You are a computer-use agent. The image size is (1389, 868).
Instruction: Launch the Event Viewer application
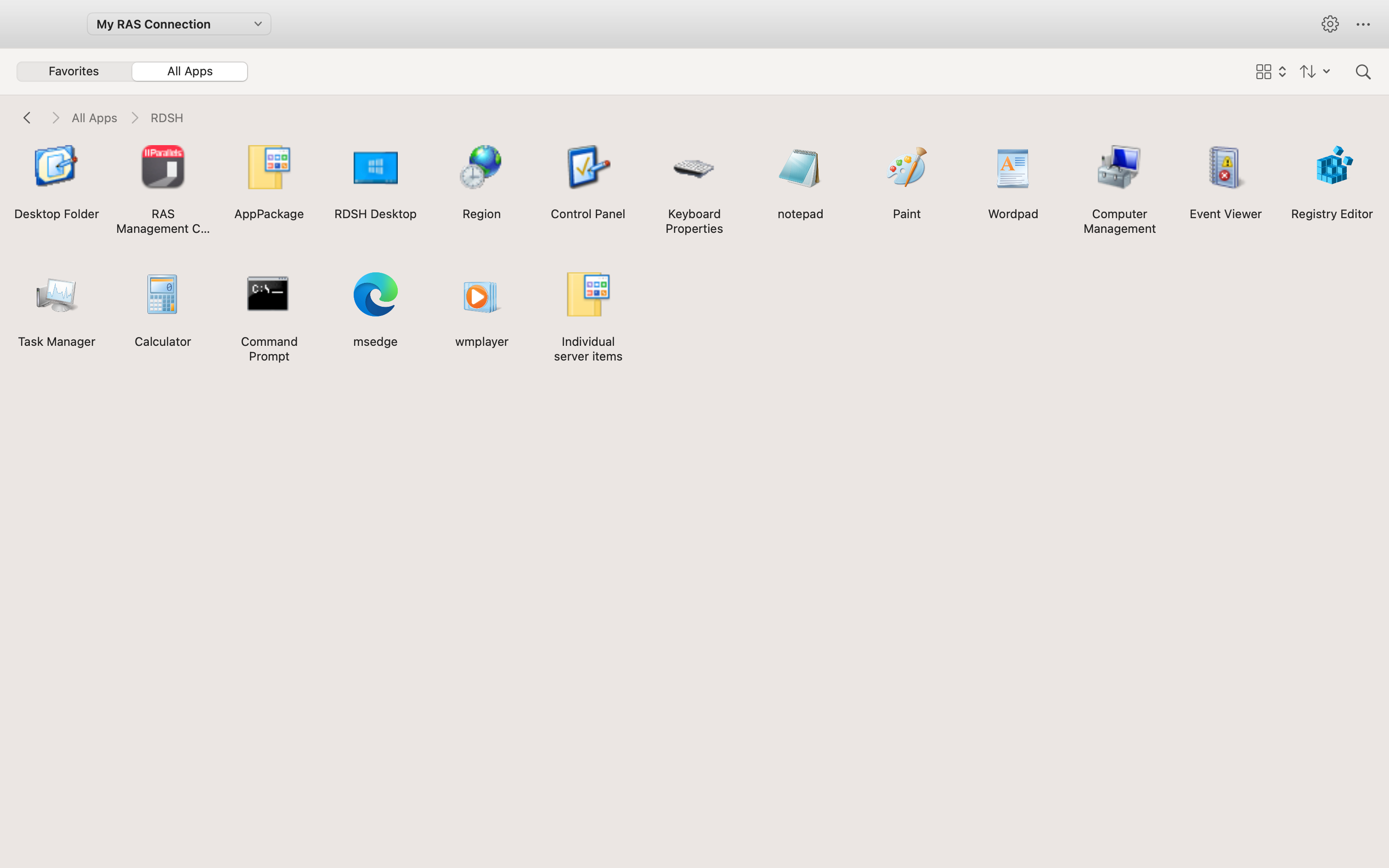1225,168
